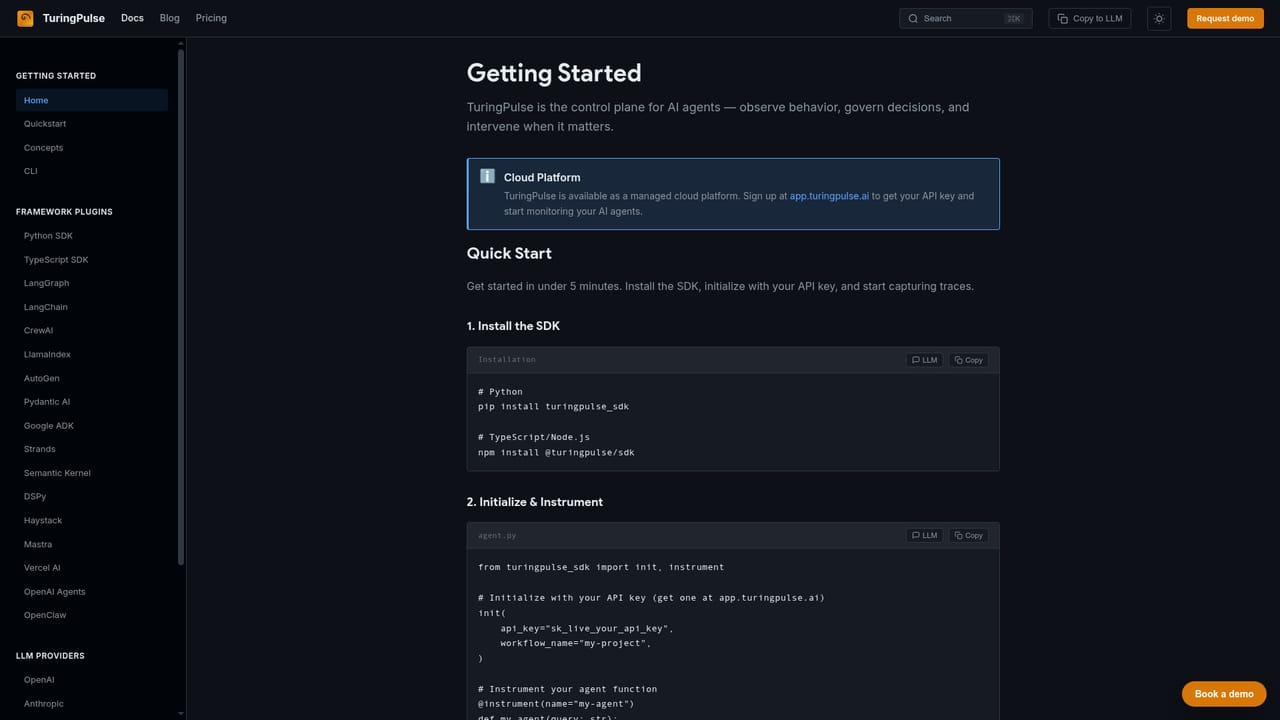Select Home in the sidebar
1280x720 pixels.
click(x=92, y=100)
